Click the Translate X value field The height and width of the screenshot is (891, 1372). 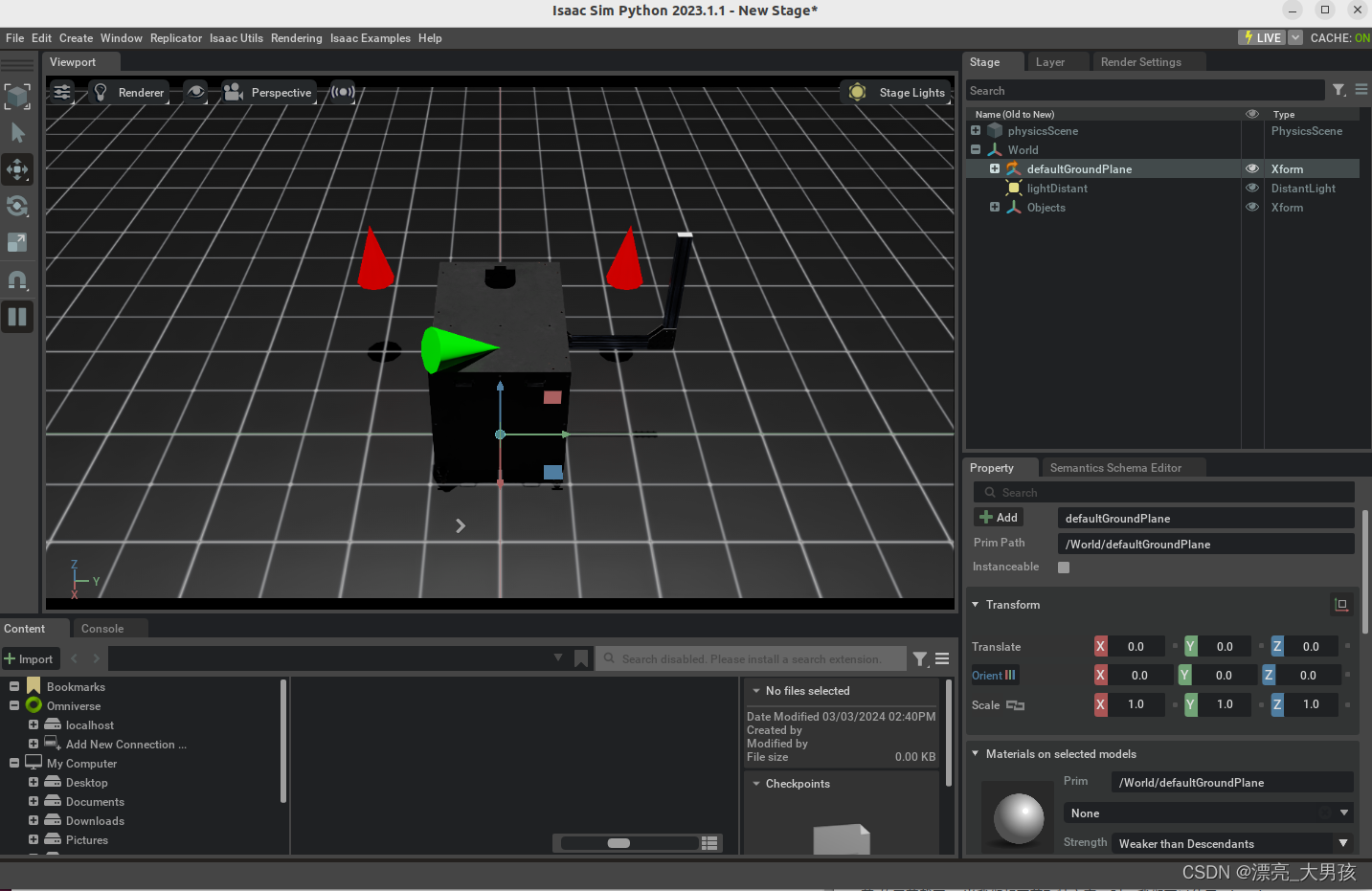pos(1136,647)
